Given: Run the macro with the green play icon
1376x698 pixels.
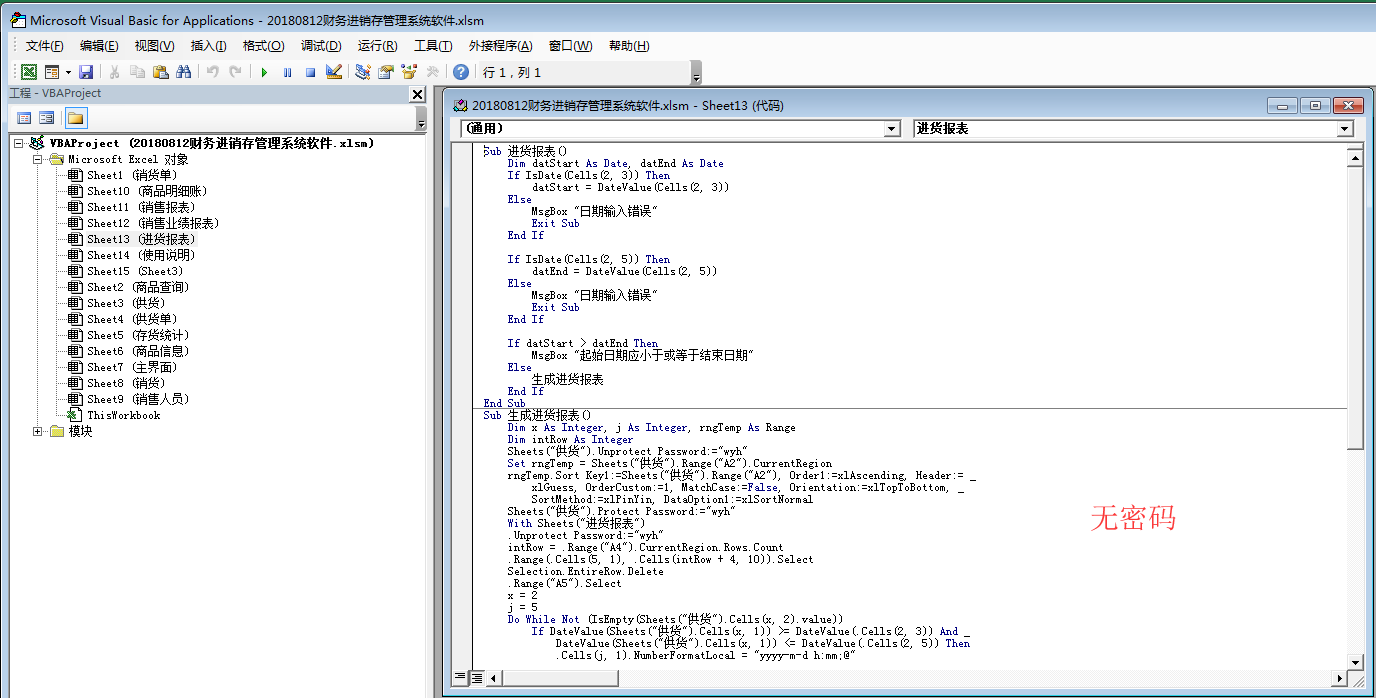Looking at the screenshot, I should [264, 72].
